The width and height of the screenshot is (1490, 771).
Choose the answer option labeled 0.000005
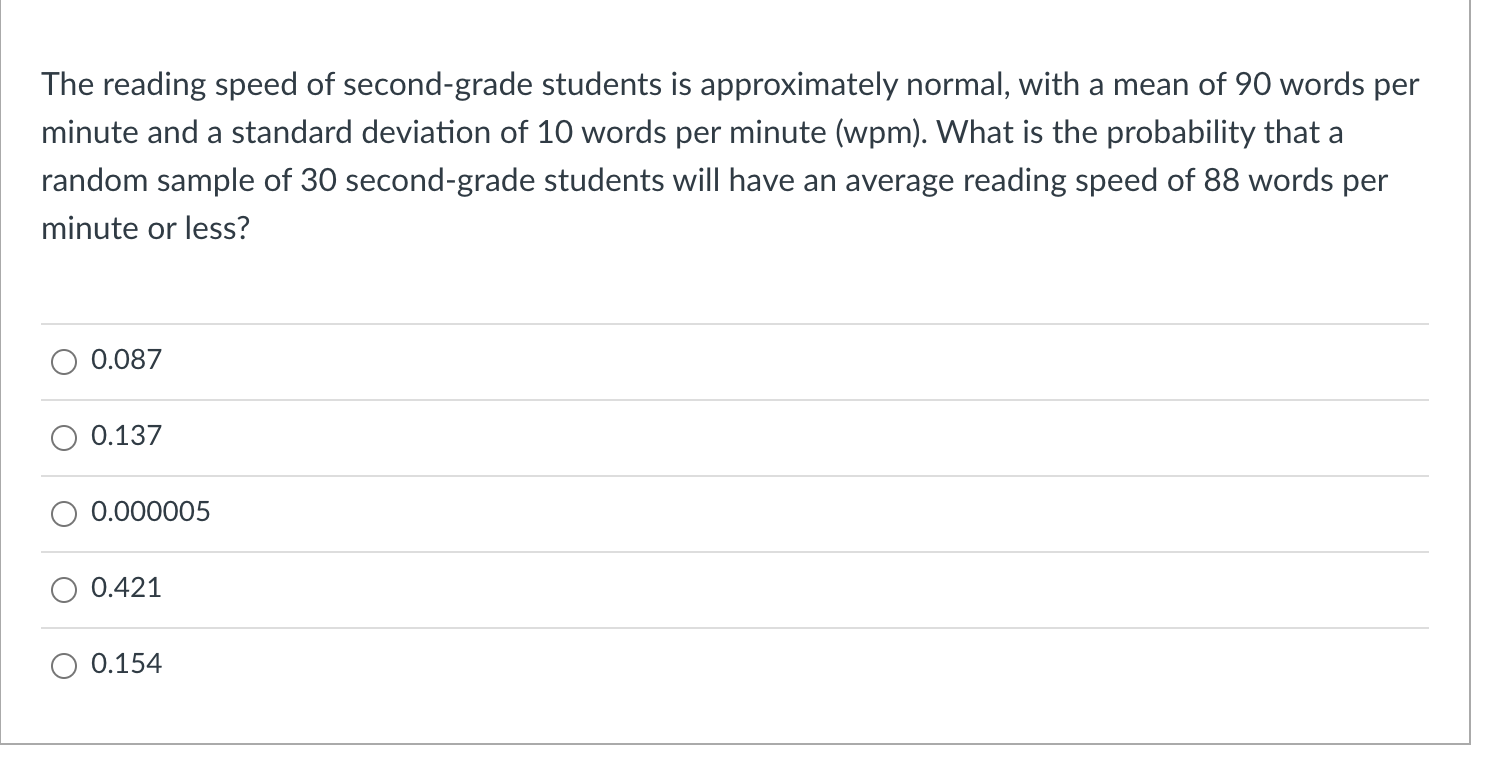(149, 512)
